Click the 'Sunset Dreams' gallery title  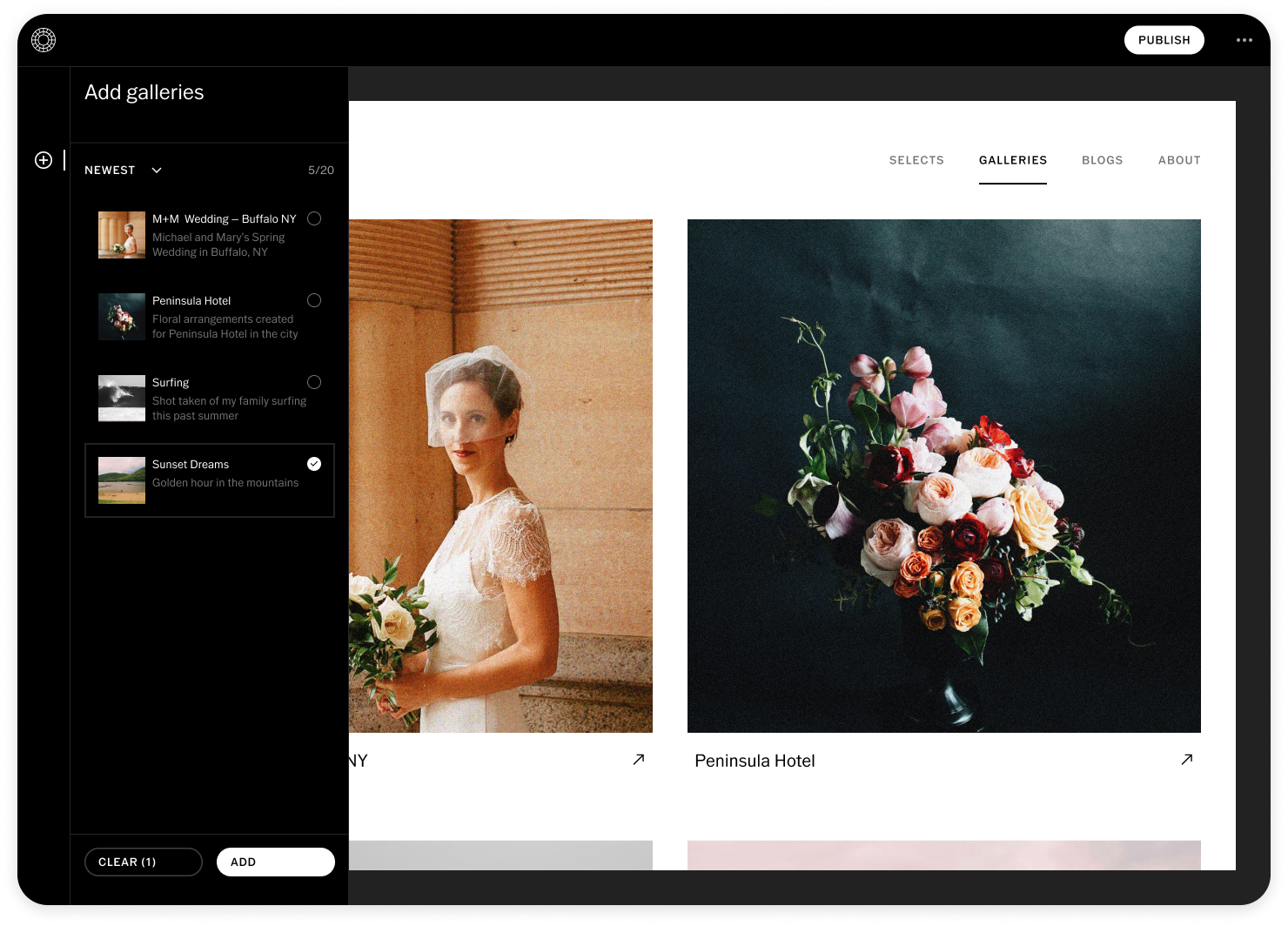pyautogui.click(x=191, y=465)
